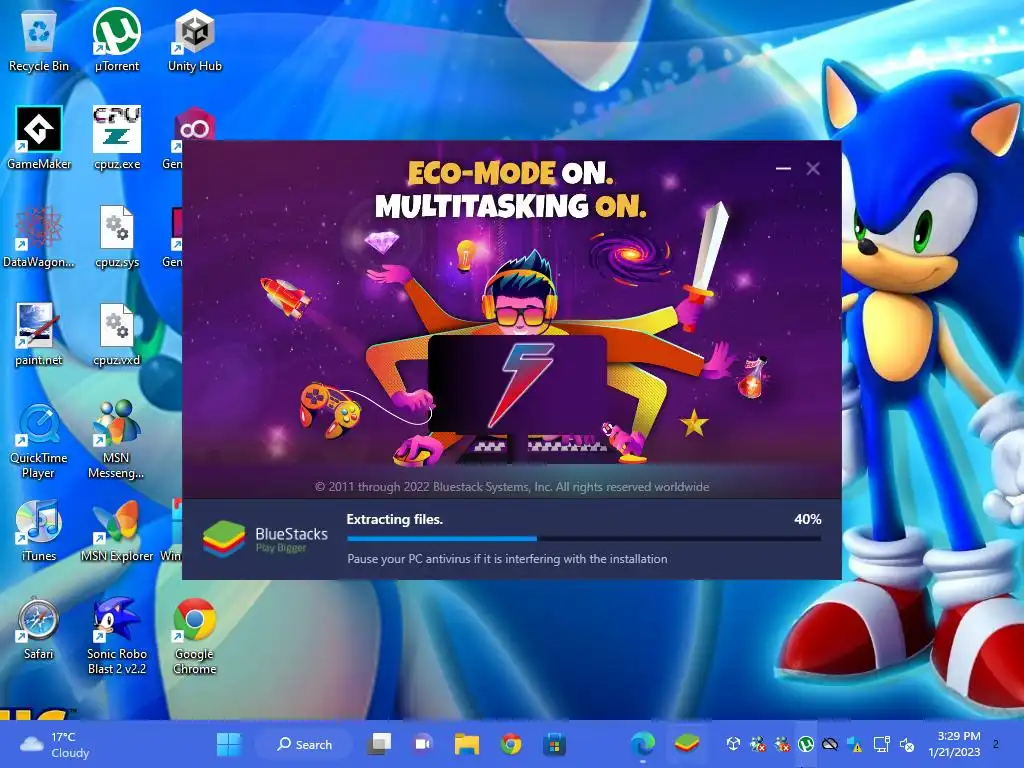Open Chrome from the taskbar
Image resolution: width=1024 pixels, height=768 pixels.
(x=511, y=744)
